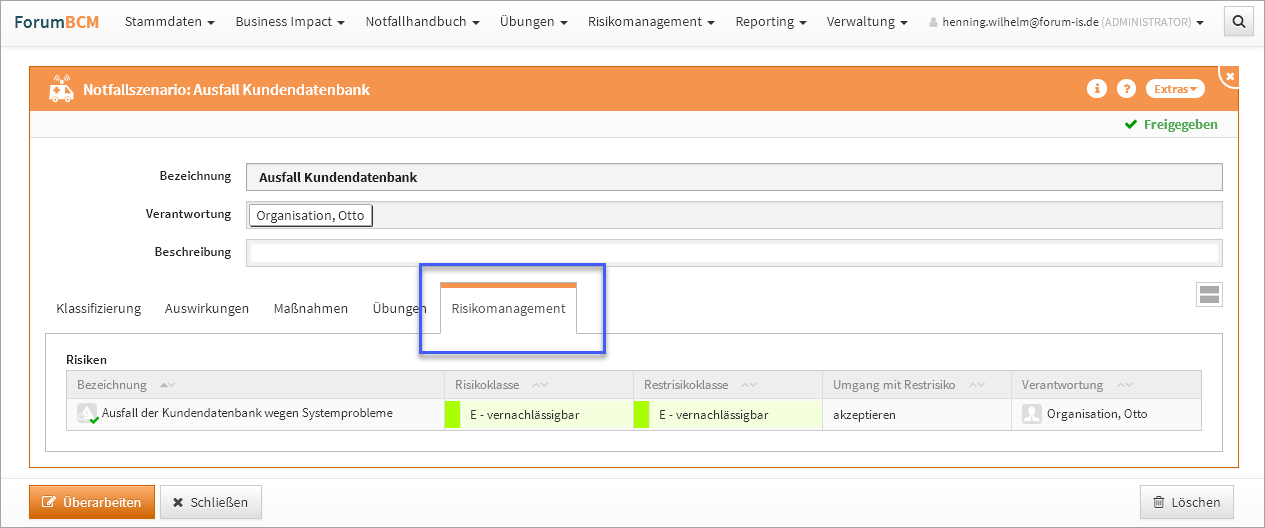Click the person icon beside Organisation, Otto in table
This screenshot has width=1265, height=528.
coord(1032,414)
